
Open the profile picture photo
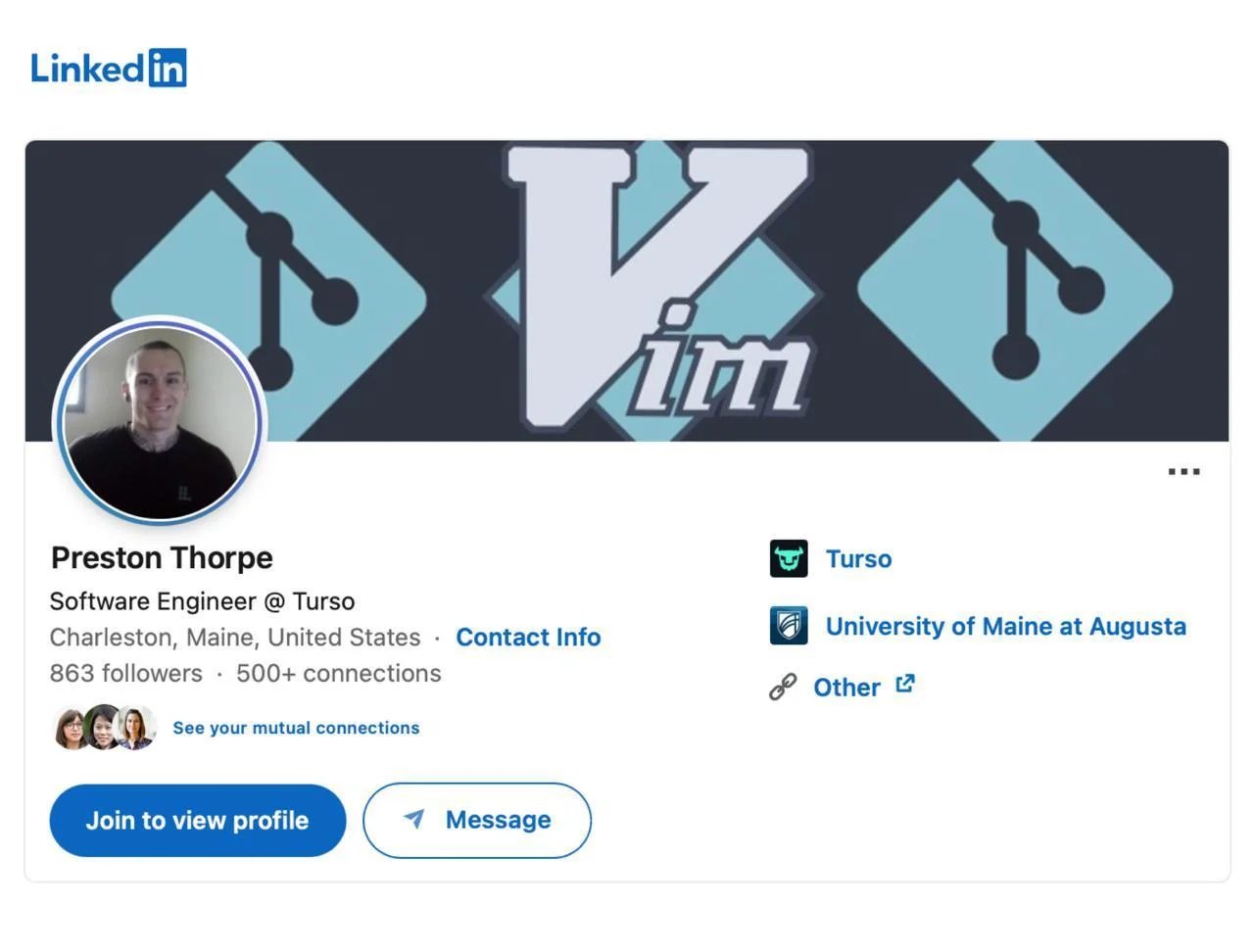point(160,422)
